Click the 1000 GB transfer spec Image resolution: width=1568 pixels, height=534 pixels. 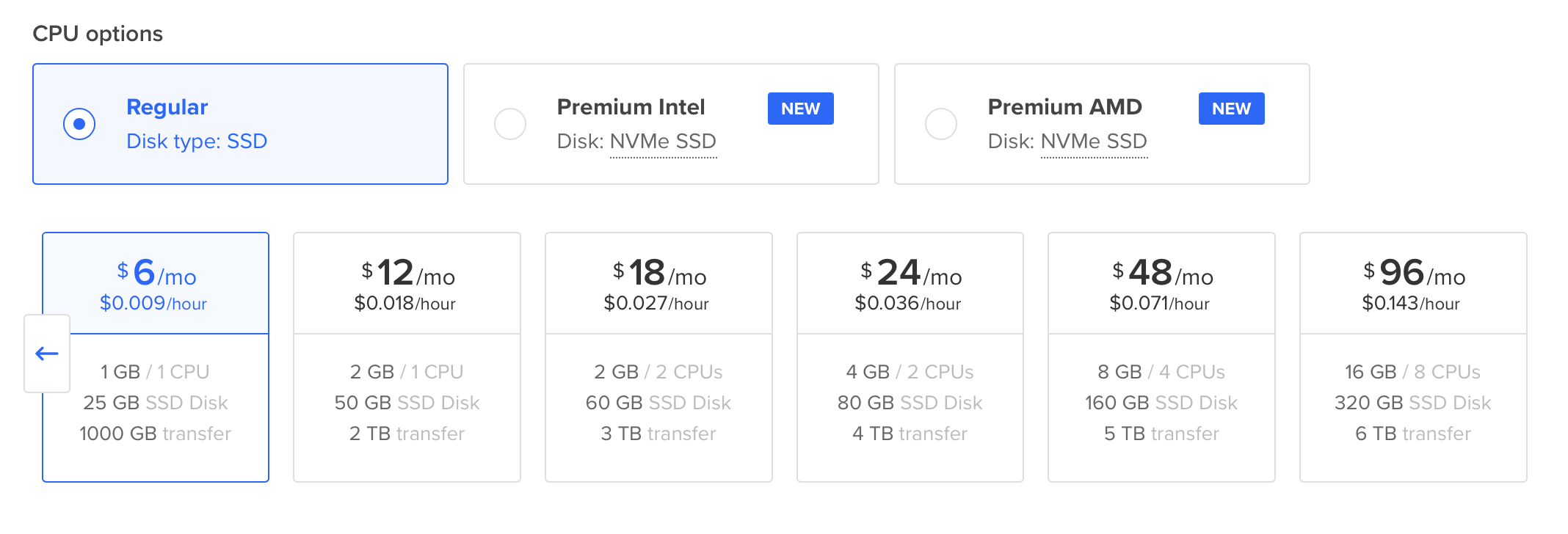click(156, 434)
